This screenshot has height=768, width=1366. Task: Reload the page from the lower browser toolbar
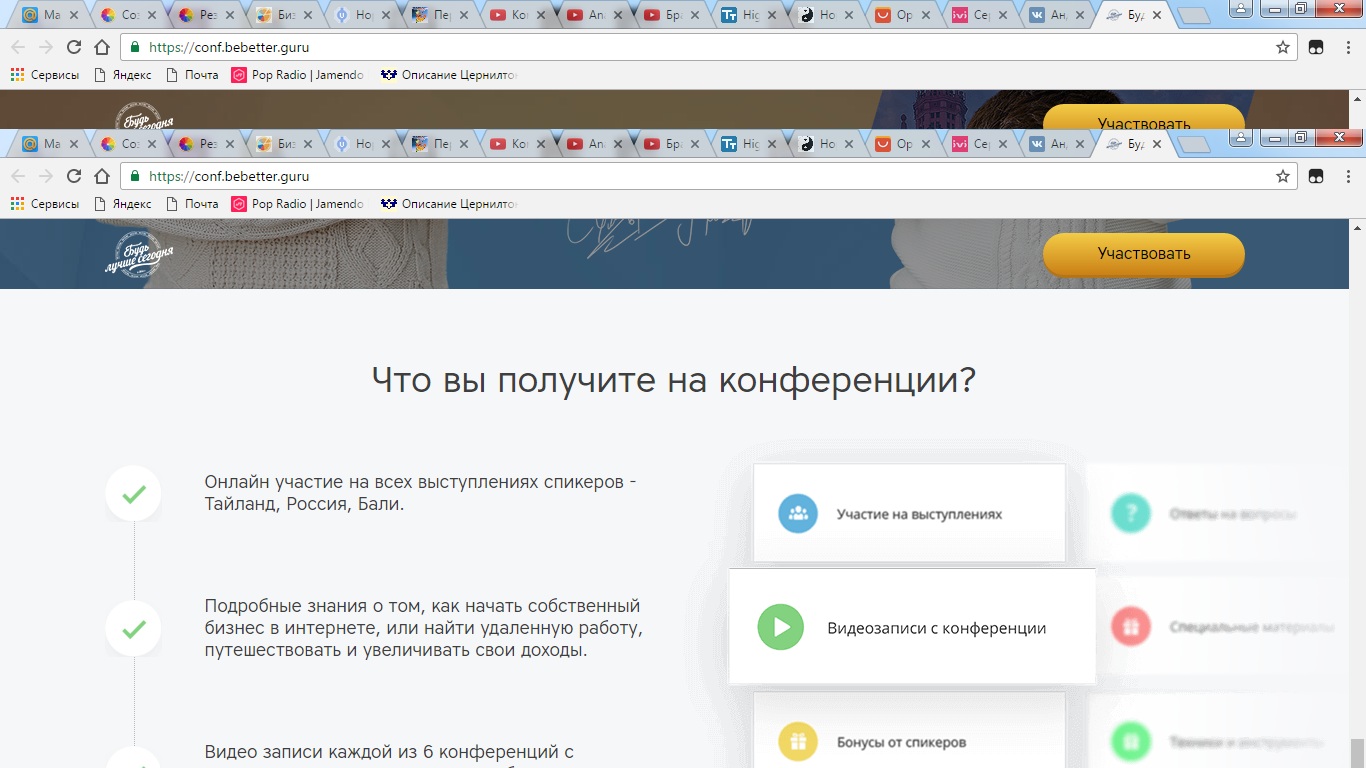pyautogui.click(x=74, y=176)
